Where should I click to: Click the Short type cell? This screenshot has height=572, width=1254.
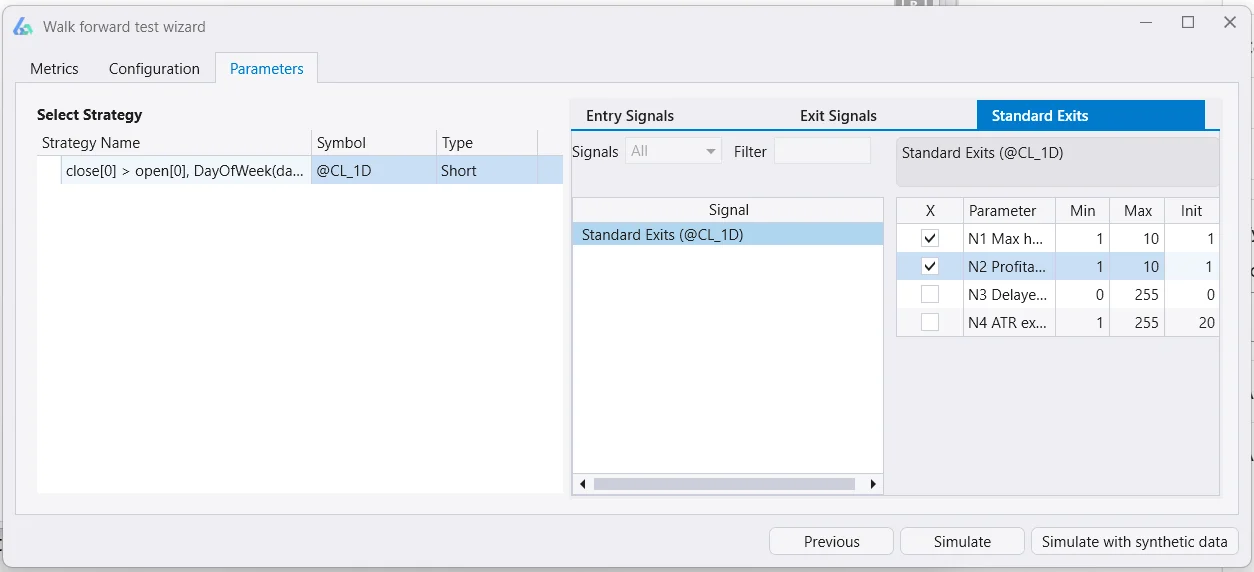click(487, 171)
